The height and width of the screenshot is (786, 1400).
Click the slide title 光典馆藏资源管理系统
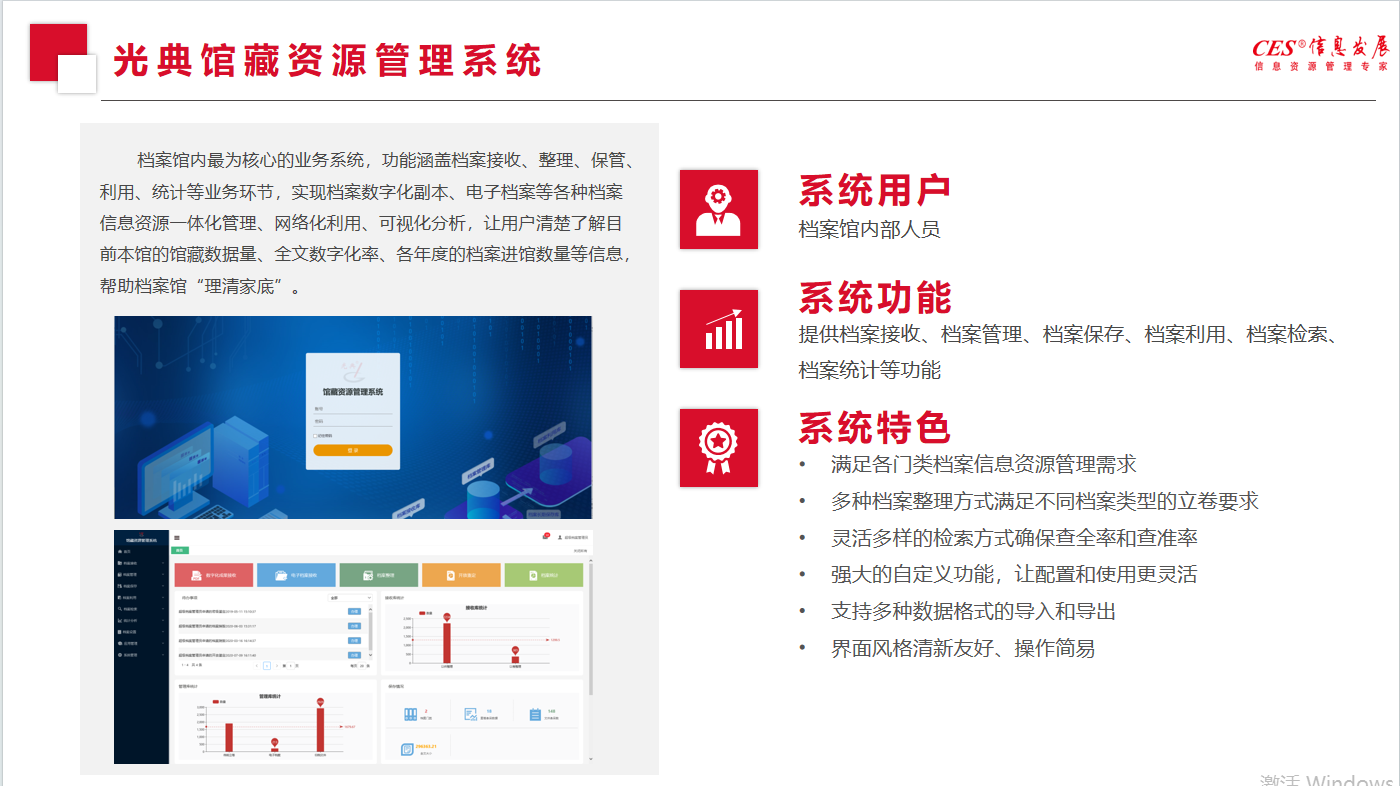[327, 60]
